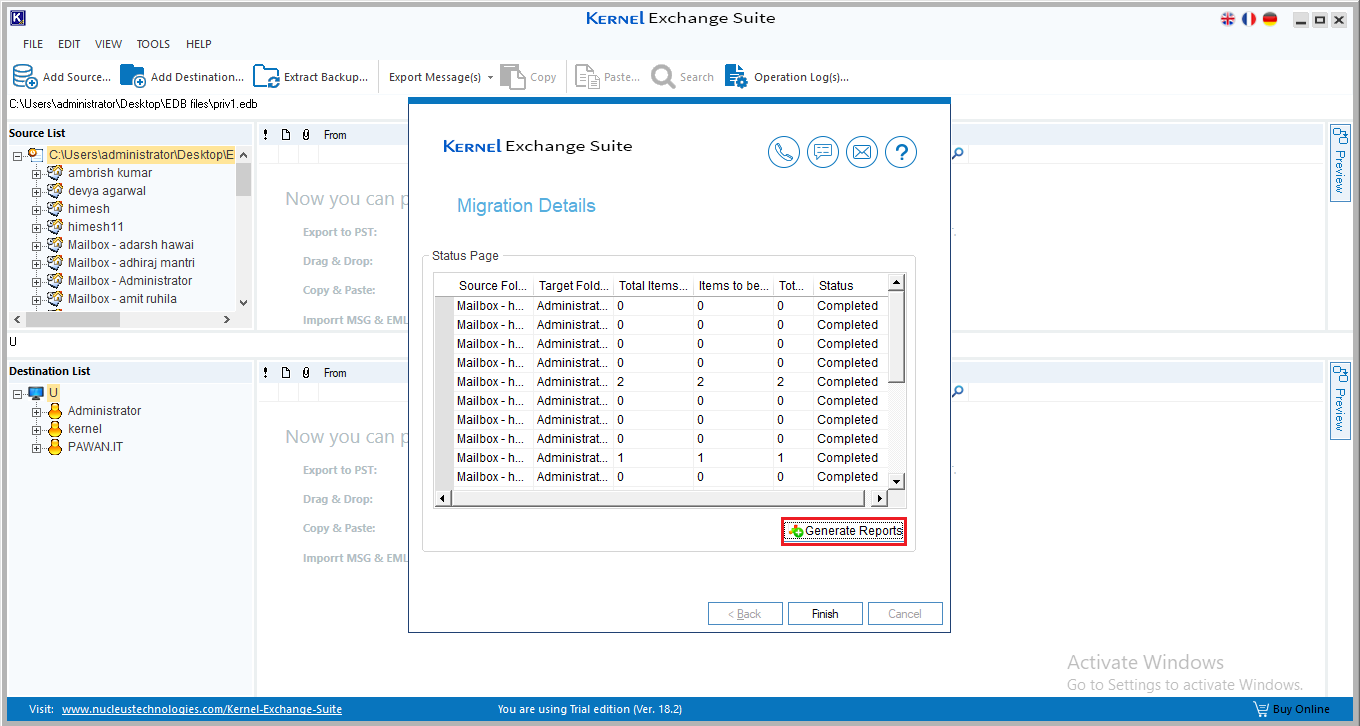Open the TOOLS menu

pos(153,44)
